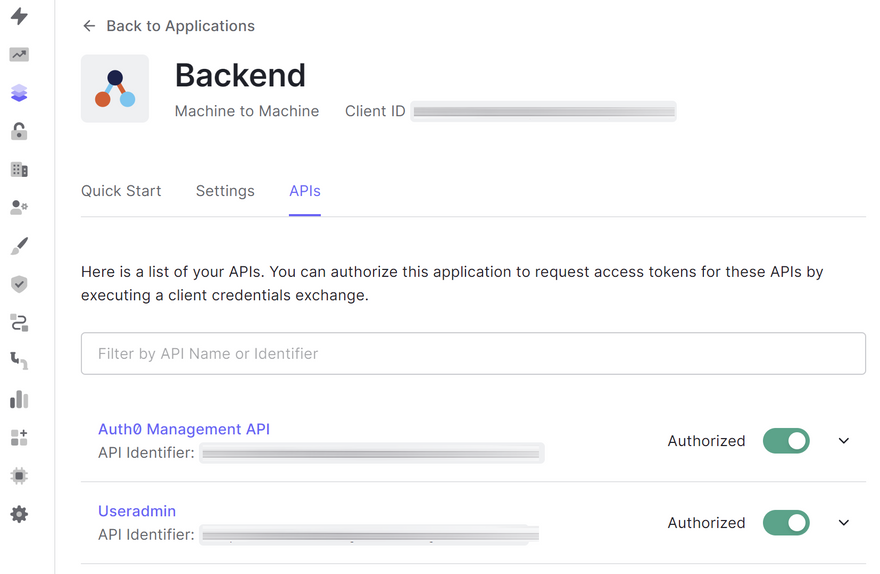Open the Useradmin API link
The width and height of the screenshot is (880, 574).
click(137, 511)
